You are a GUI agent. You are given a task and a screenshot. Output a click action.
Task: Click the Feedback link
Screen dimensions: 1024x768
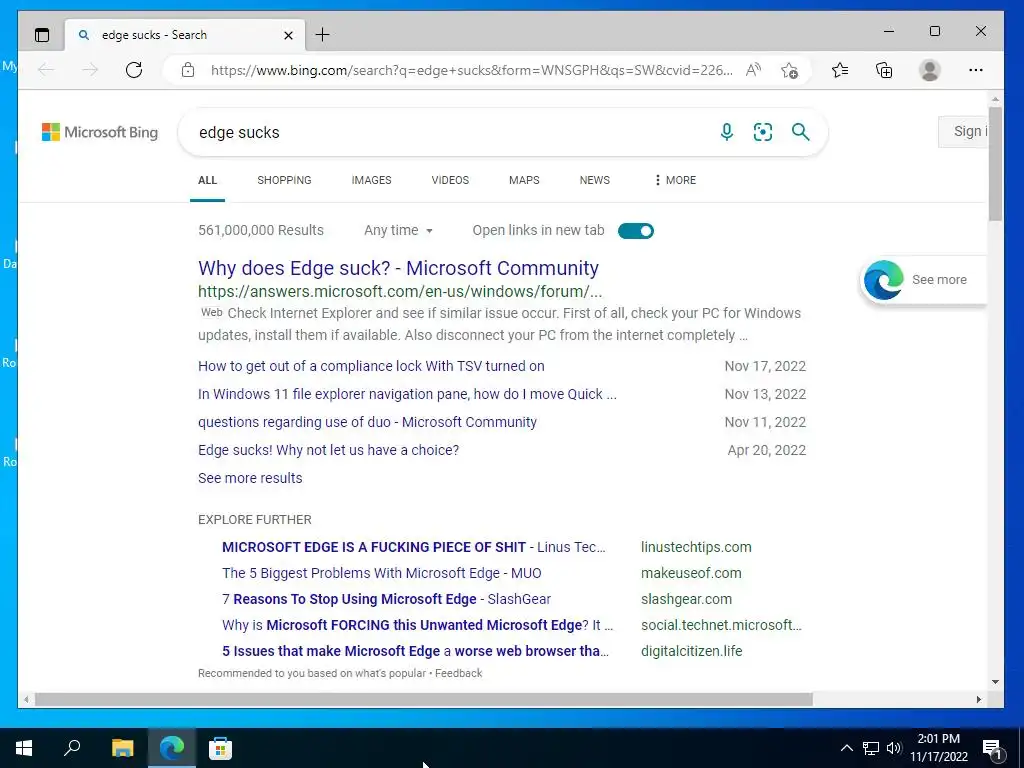[458, 673]
